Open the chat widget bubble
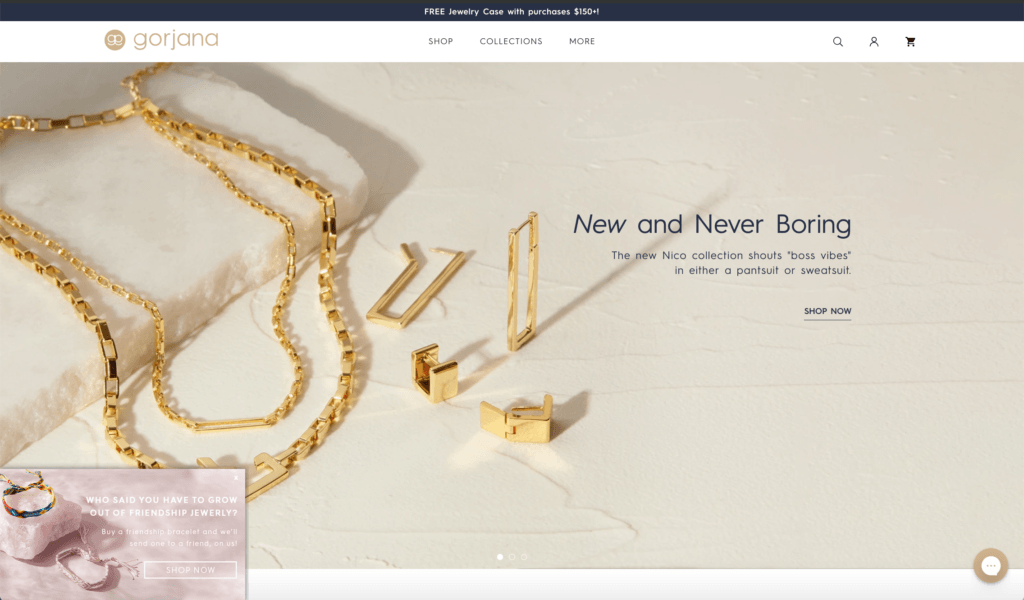Viewport: 1024px width, 600px height. (990, 566)
